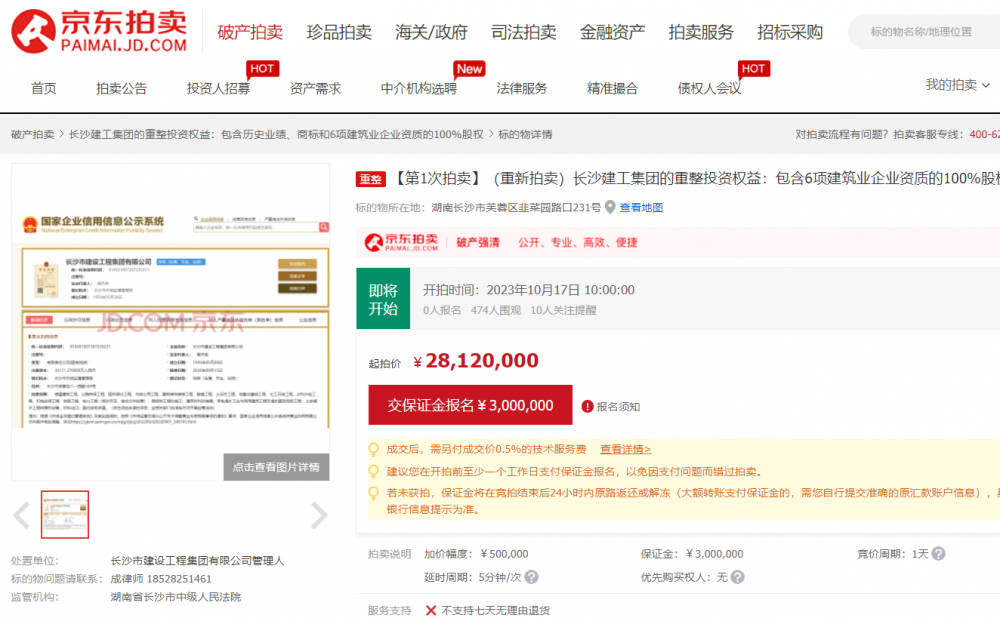The width and height of the screenshot is (1000, 621).
Task: Open the 查看地图 link
Action: [x=641, y=208]
